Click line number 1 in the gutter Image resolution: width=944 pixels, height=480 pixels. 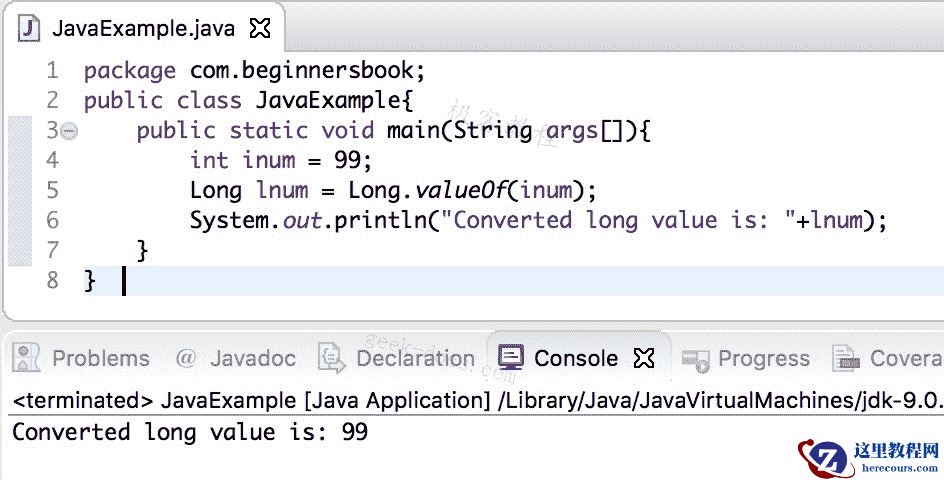[x=52, y=70]
